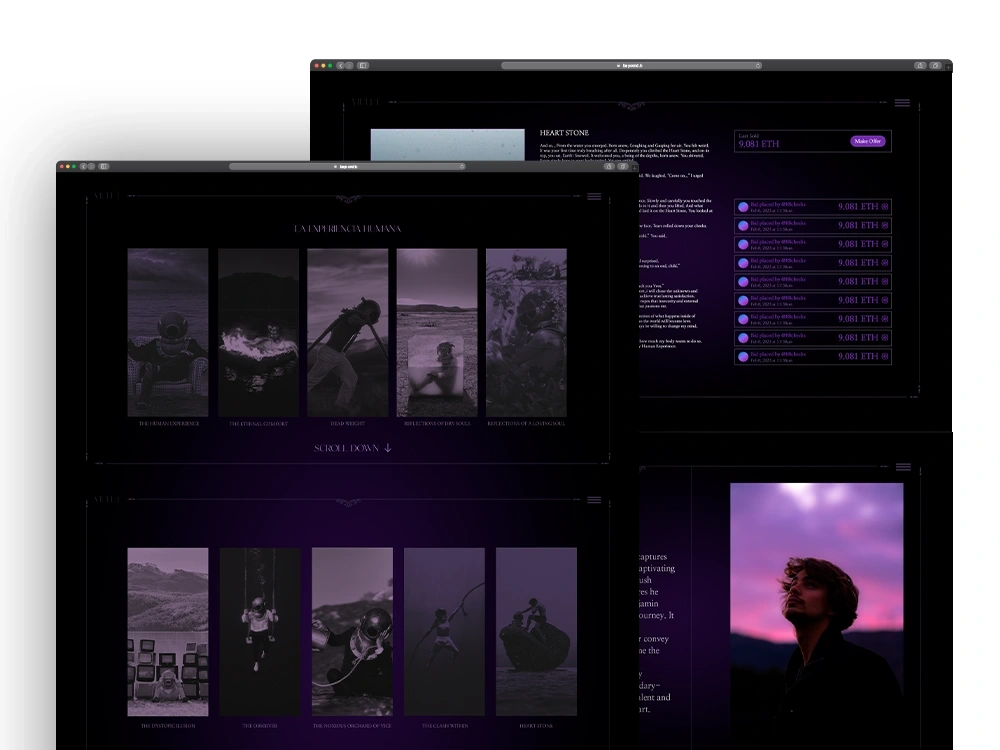Image resolution: width=1000 pixels, height=750 pixels.
Task: Show tab overview in the front browser window
Action: (x=624, y=166)
